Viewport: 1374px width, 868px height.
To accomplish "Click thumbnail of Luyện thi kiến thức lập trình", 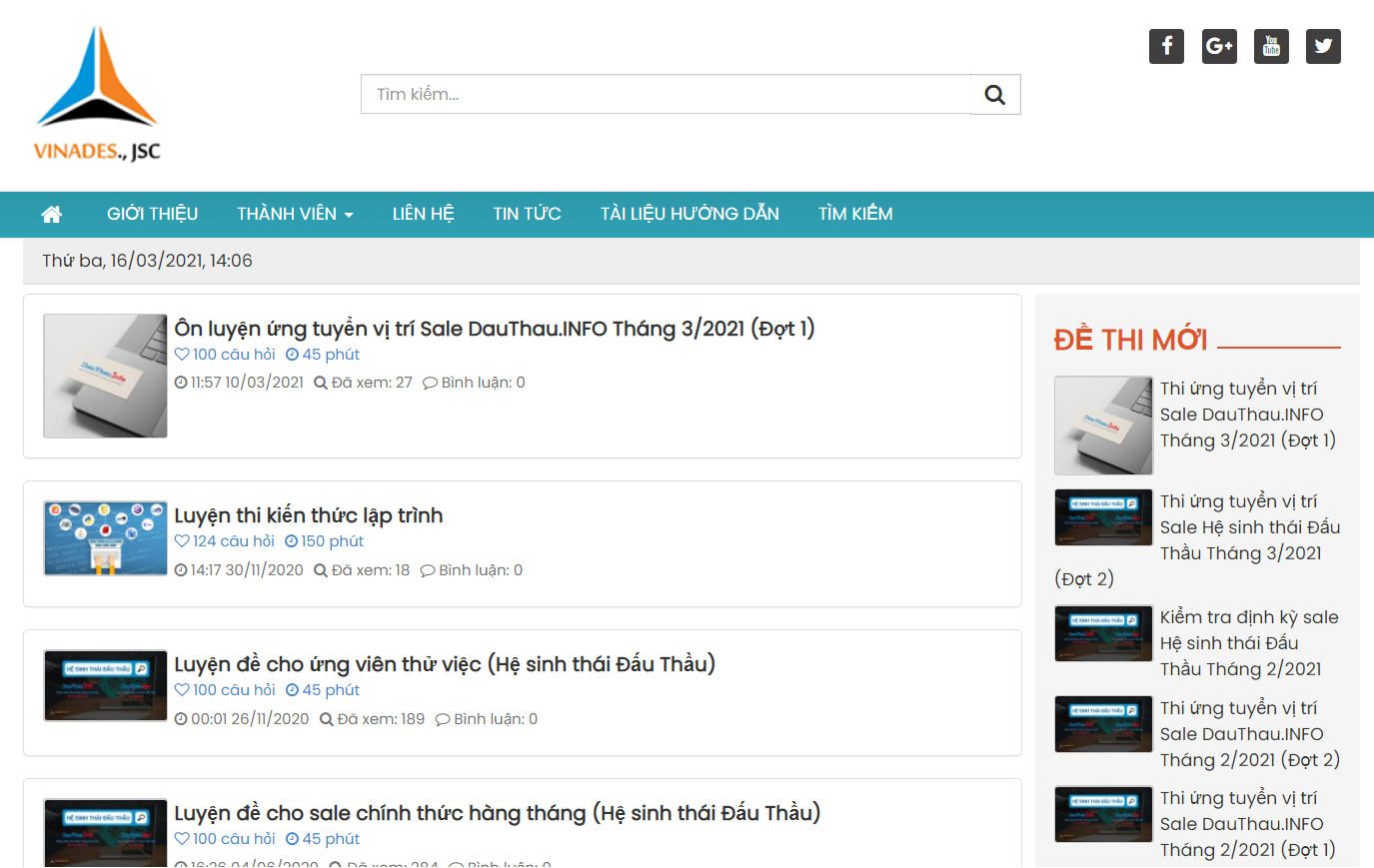I will (105, 538).
